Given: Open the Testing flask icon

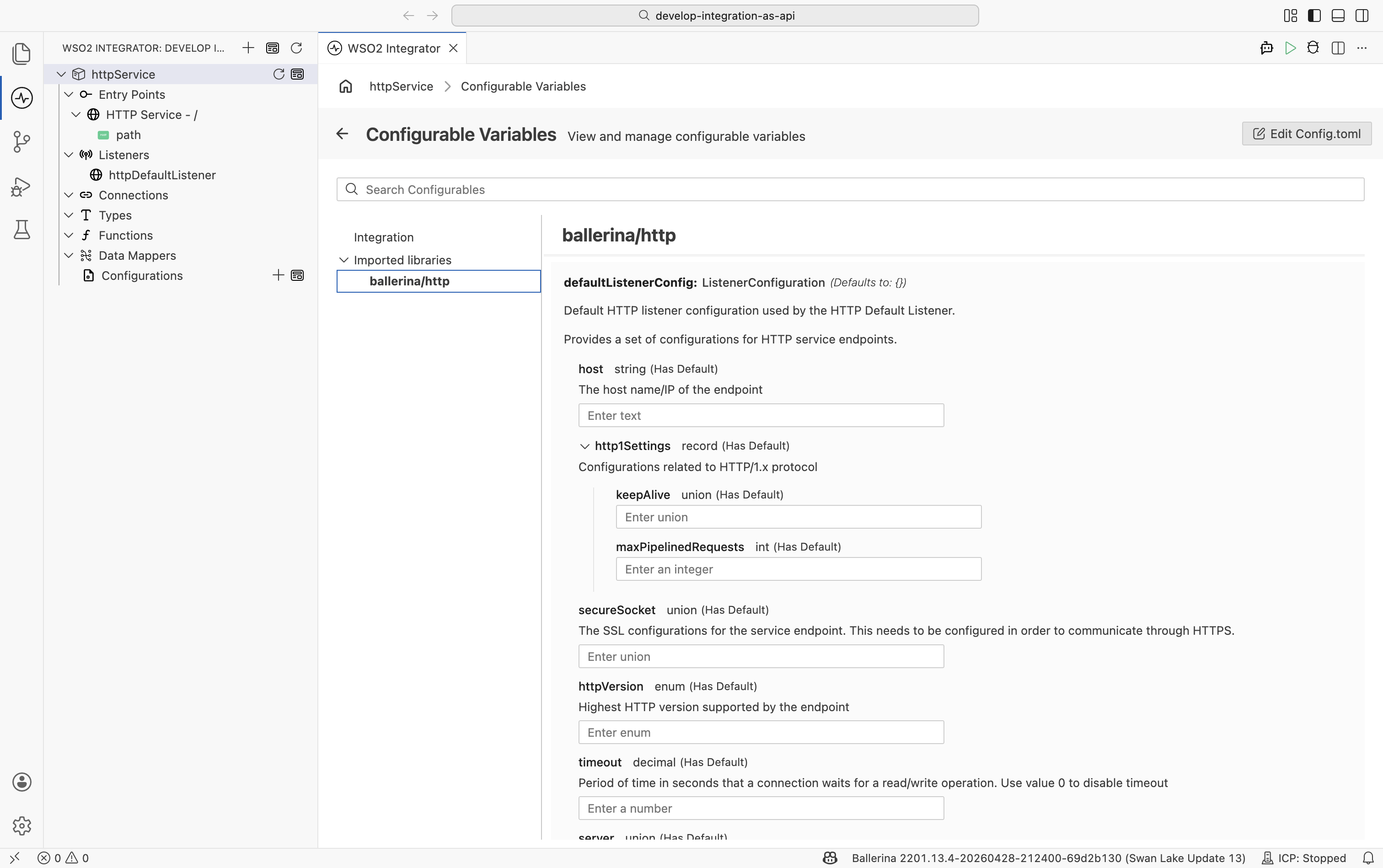Looking at the screenshot, I should click(21, 230).
